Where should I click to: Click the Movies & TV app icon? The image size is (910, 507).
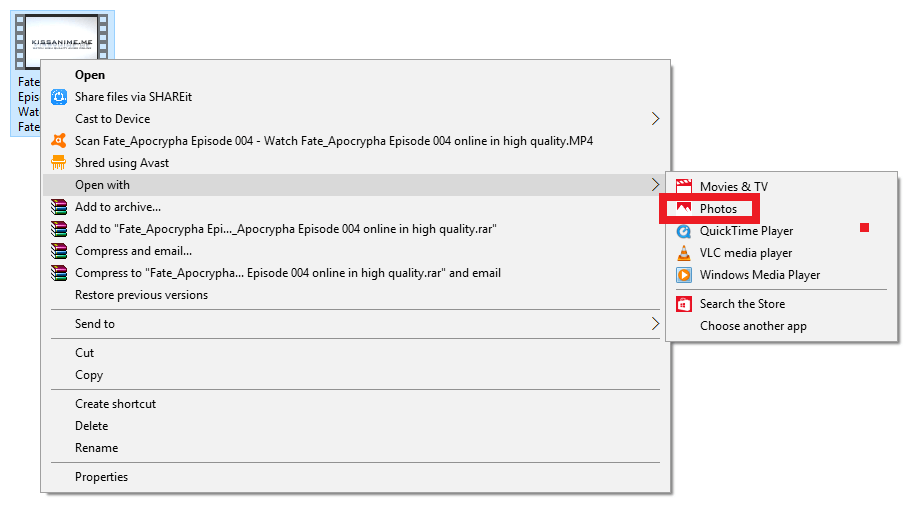[x=684, y=186]
